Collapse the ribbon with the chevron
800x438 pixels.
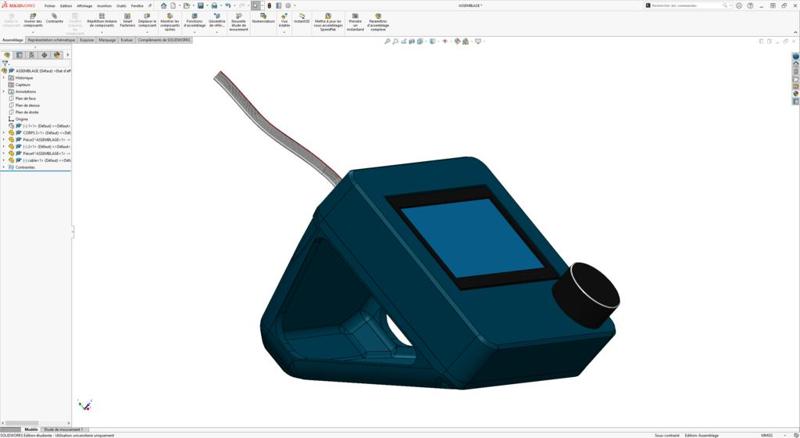pos(795,32)
